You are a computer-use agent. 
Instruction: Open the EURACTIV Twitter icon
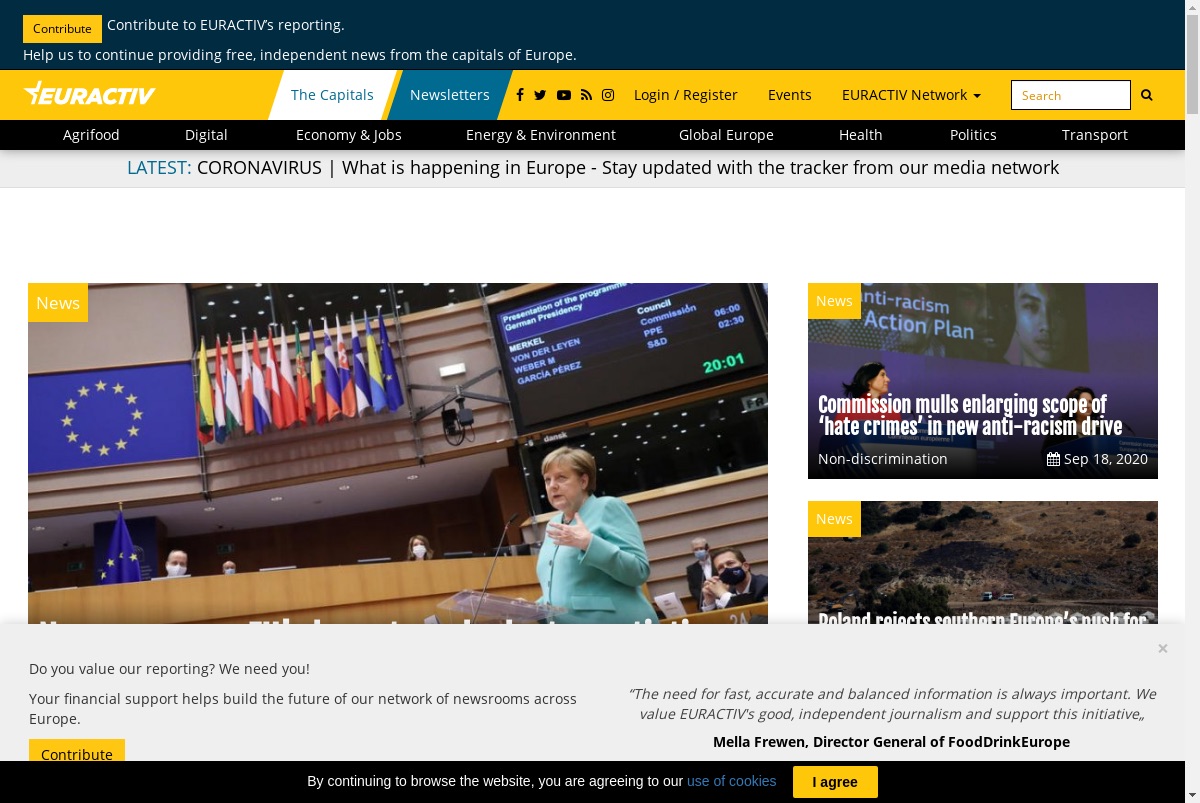pos(540,95)
